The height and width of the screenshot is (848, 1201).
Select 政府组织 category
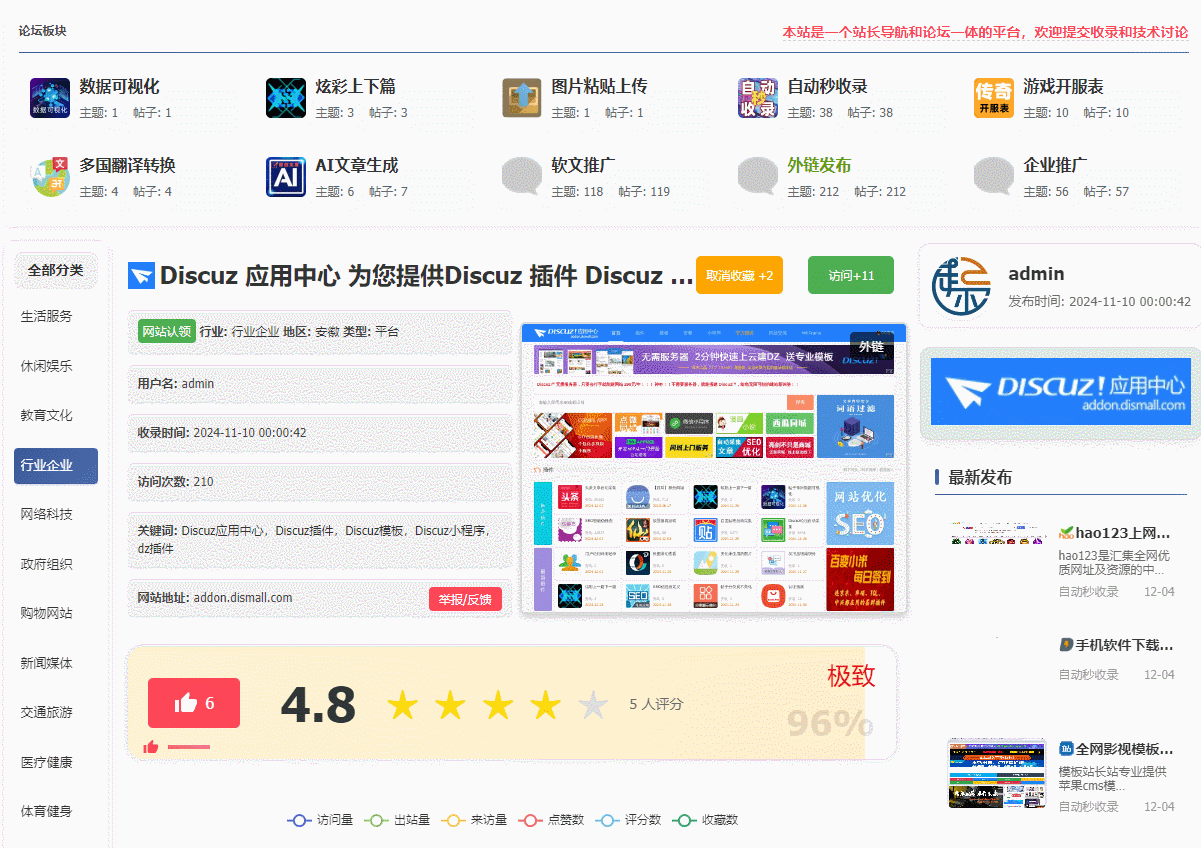(x=47, y=565)
